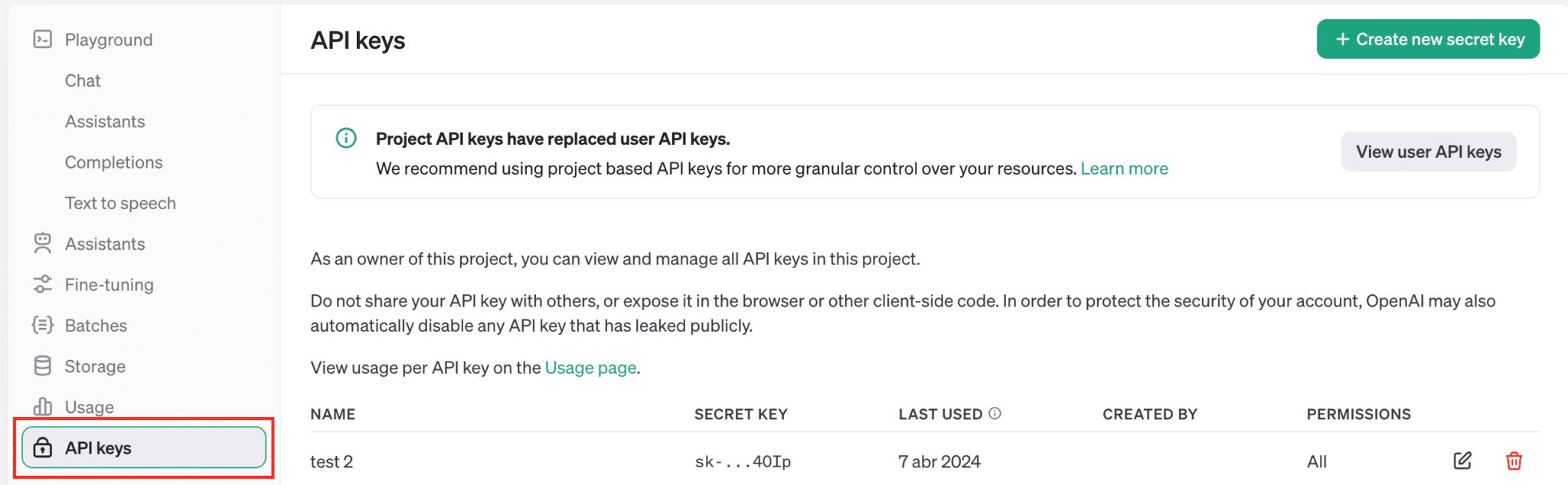Click View user API keys button
This screenshot has width=1568, height=485.
click(x=1428, y=152)
